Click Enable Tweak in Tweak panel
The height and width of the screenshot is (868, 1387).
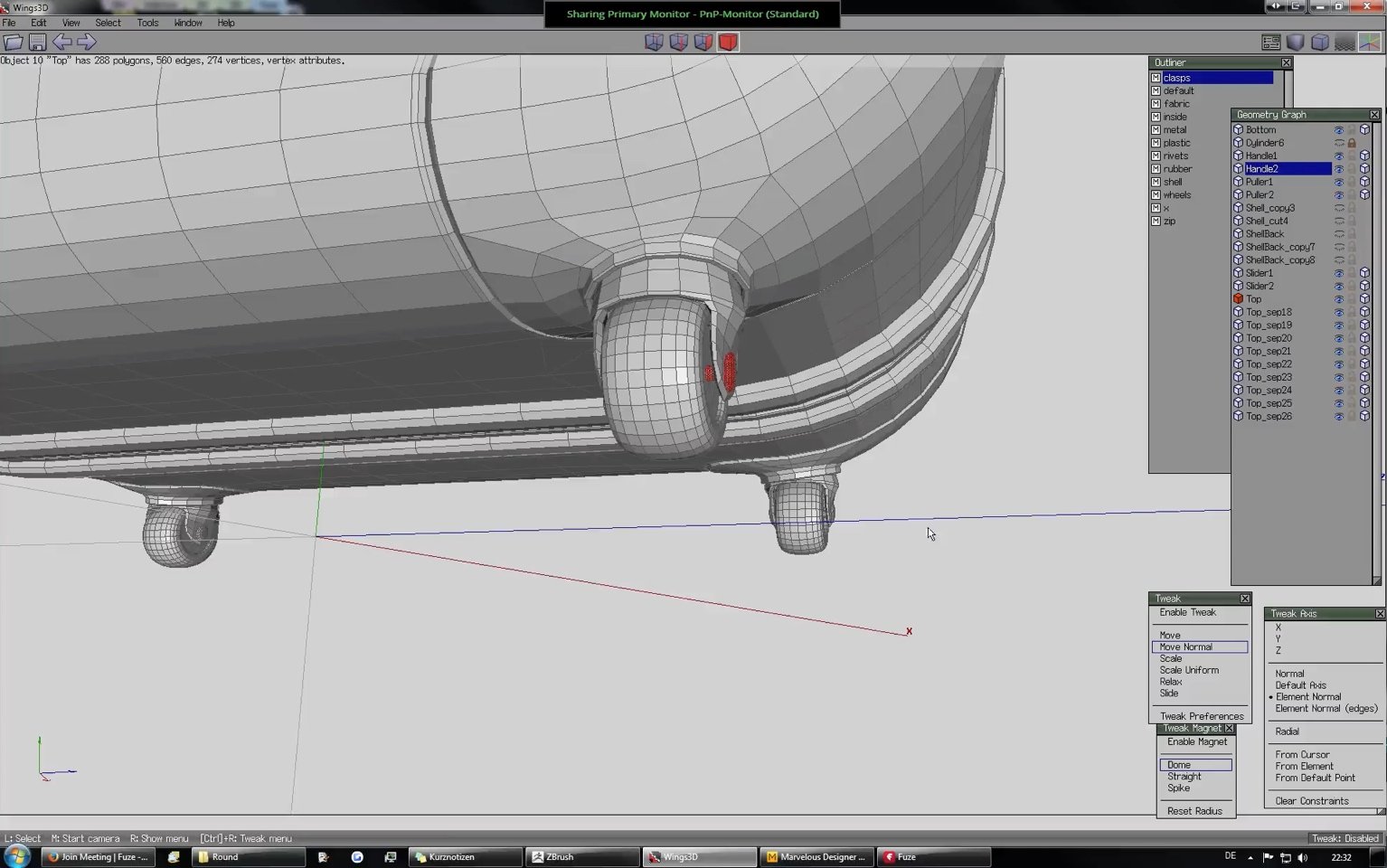pos(1187,613)
